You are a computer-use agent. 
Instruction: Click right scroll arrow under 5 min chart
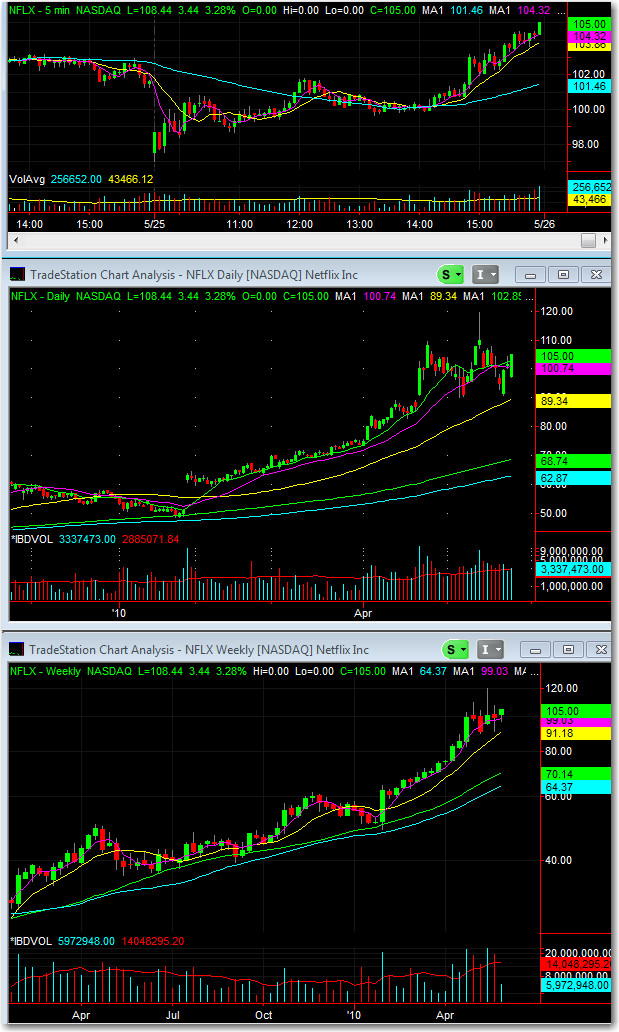click(605, 240)
